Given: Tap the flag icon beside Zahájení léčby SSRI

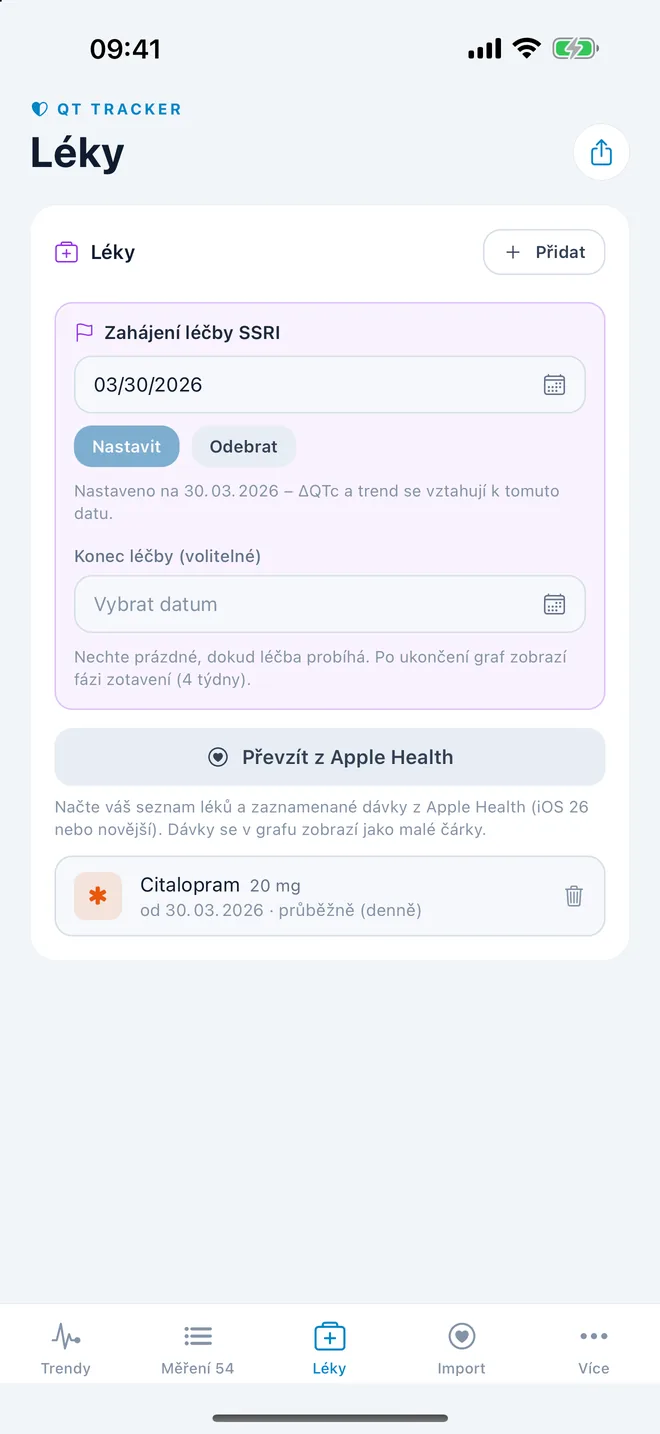Looking at the screenshot, I should 85,333.
